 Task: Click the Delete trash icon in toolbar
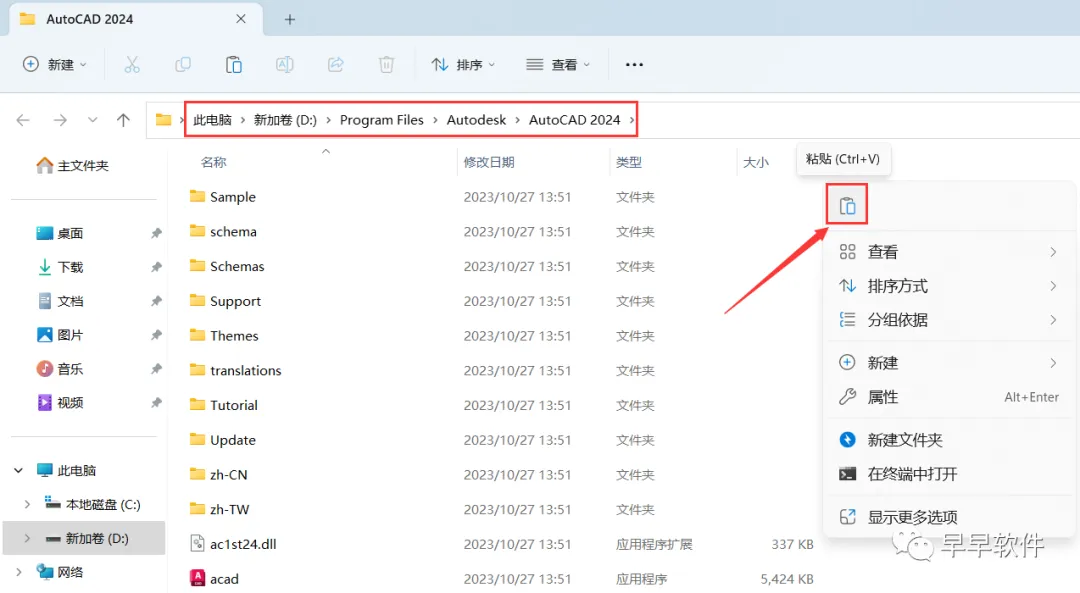(x=386, y=65)
